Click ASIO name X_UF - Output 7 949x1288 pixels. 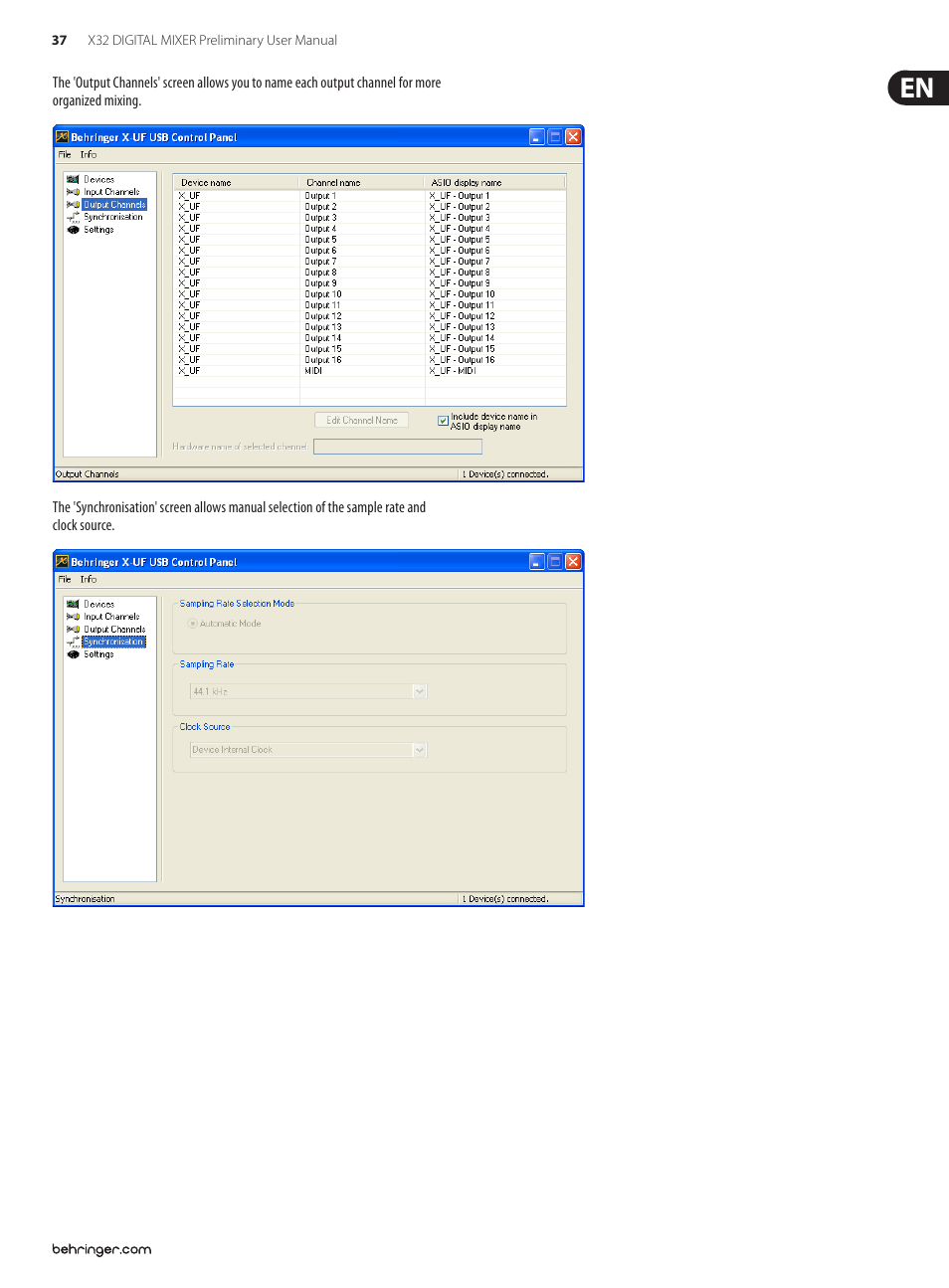click(x=460, y=262)
